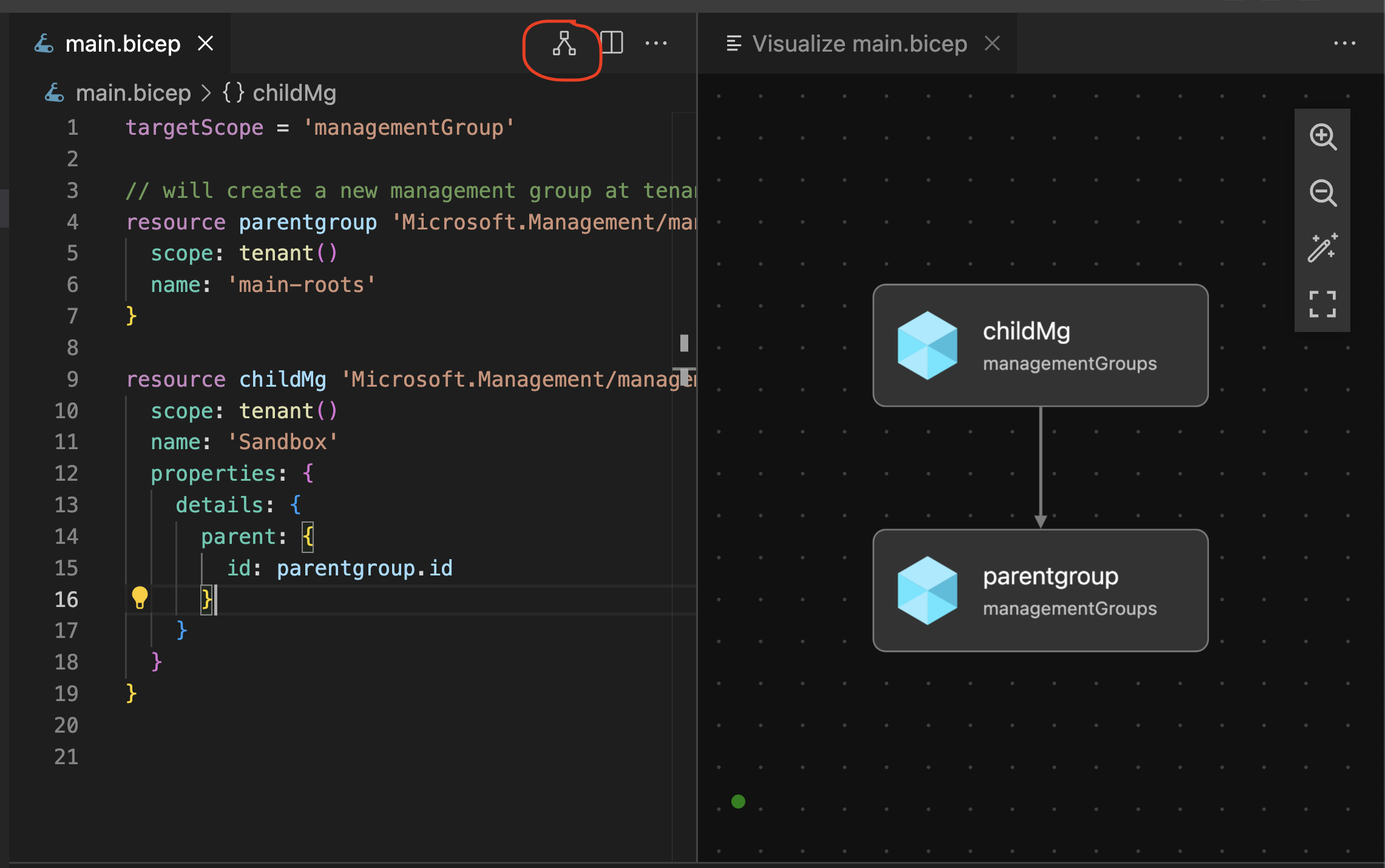This screenshot has height=868, width=1385.
Task: Click the Visualize tab preview icon
Action: click(734, 44)
